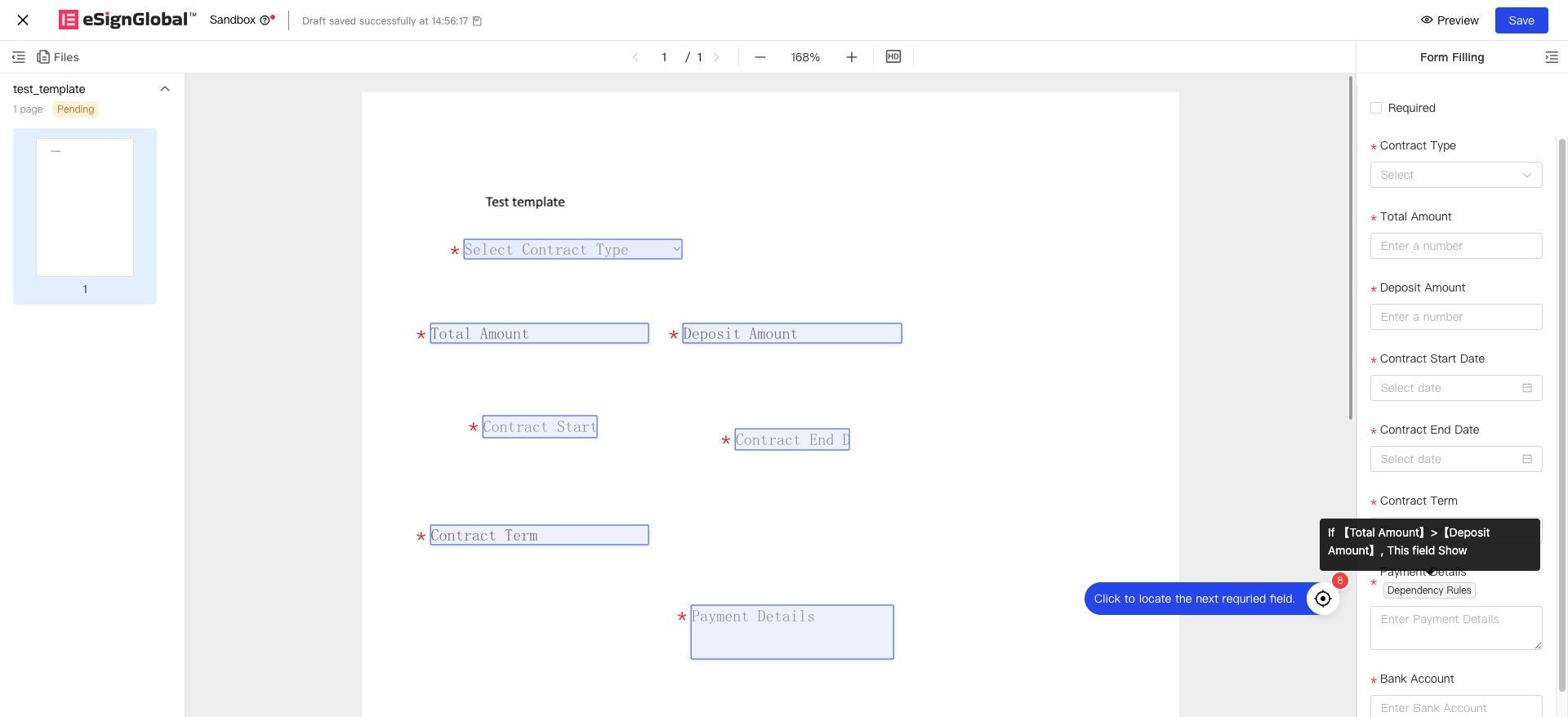Click Total Amount field on the document
1568x717 pixels.
point(539,333)
